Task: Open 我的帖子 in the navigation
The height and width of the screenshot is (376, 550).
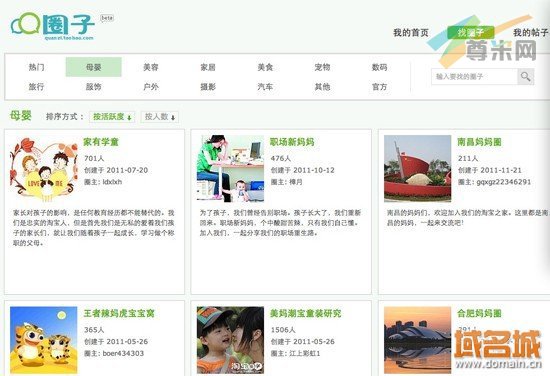Action: [531, 33]
